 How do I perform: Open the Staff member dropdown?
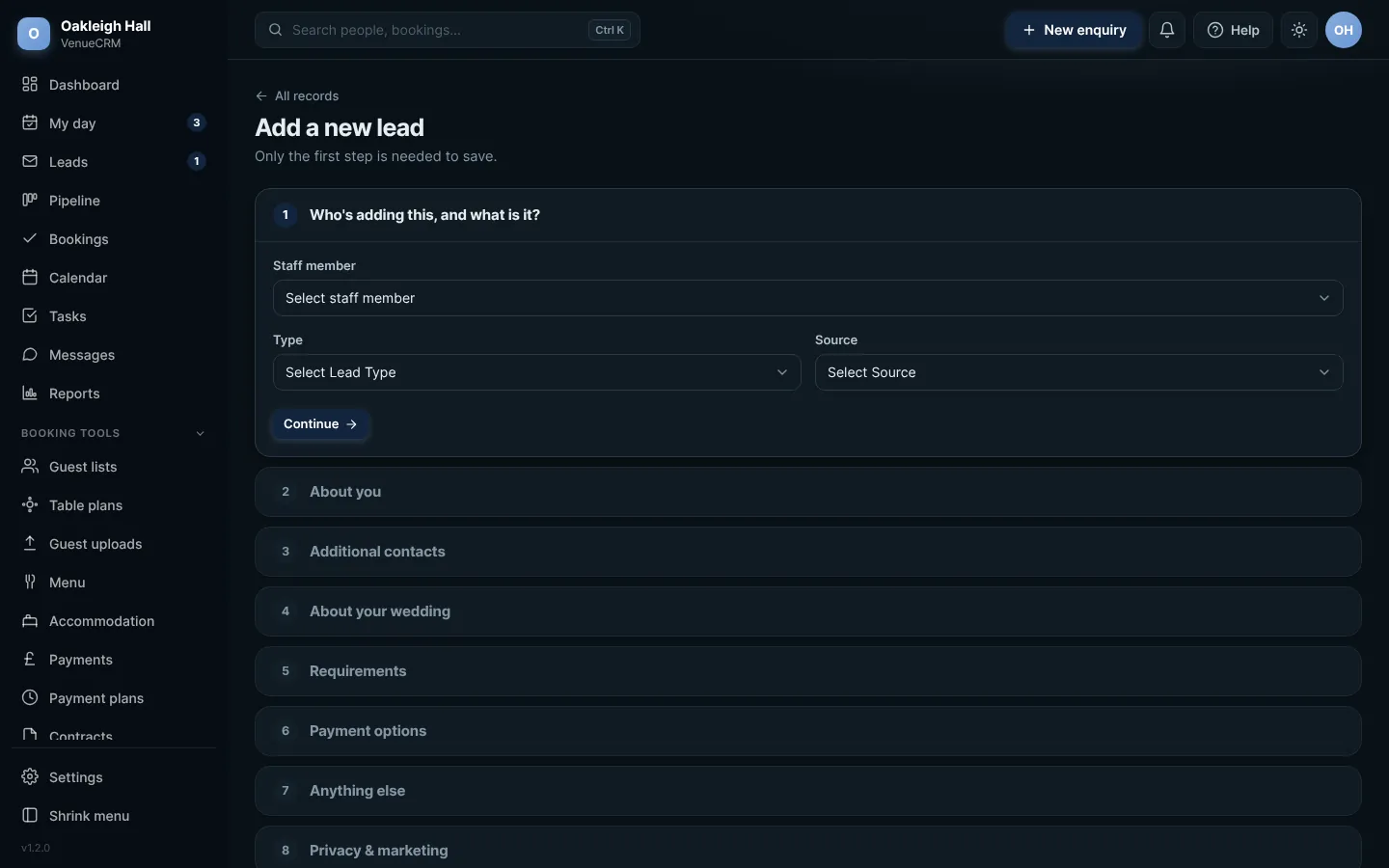(808, 298)
